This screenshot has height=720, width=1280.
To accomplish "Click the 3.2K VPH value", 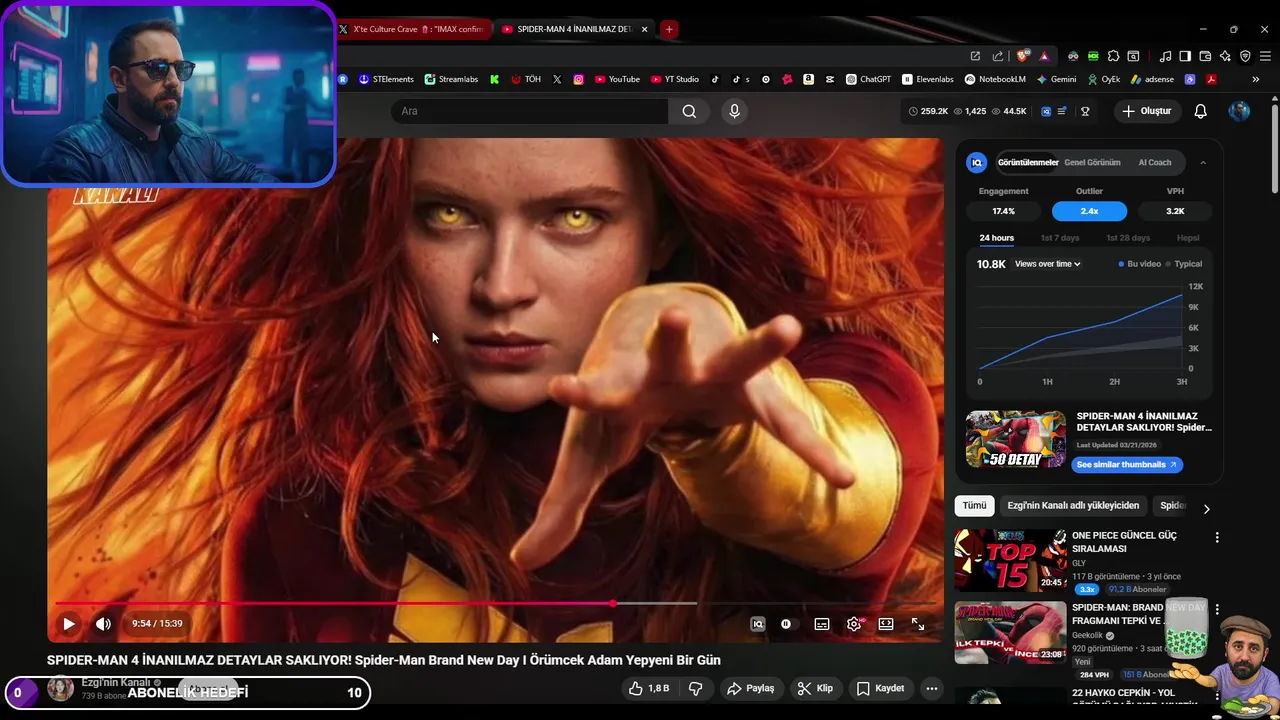I will pos(1175,211).
